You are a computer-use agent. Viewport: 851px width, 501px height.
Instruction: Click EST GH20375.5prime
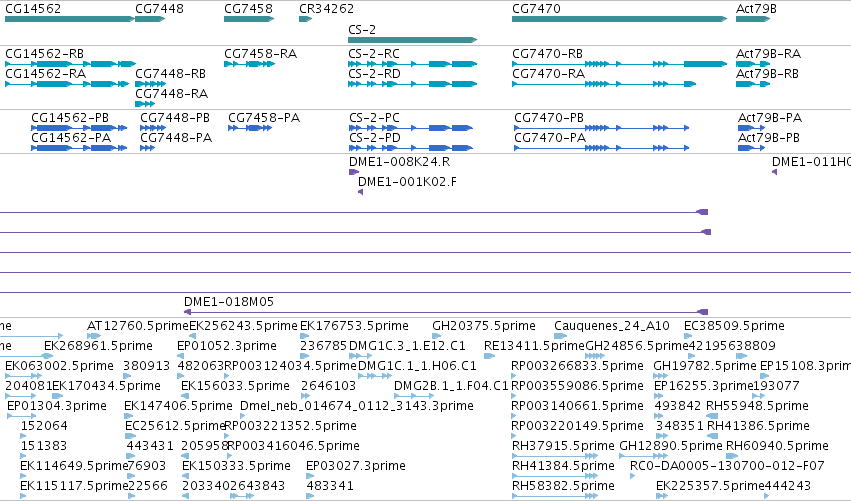(x=437, y=337)
